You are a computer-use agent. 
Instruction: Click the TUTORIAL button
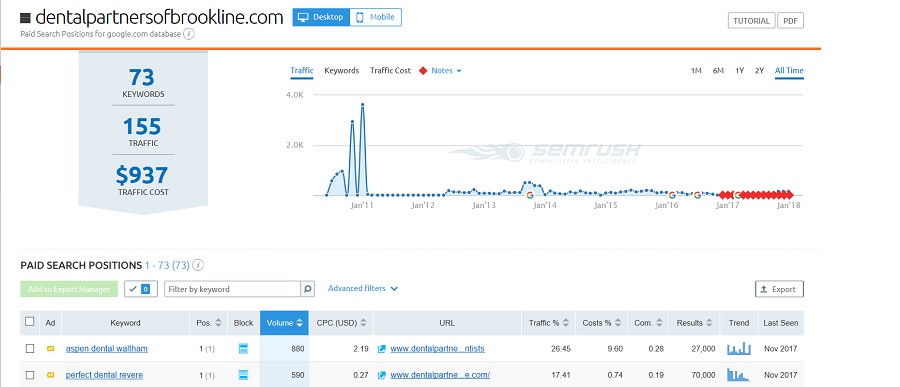751,21
